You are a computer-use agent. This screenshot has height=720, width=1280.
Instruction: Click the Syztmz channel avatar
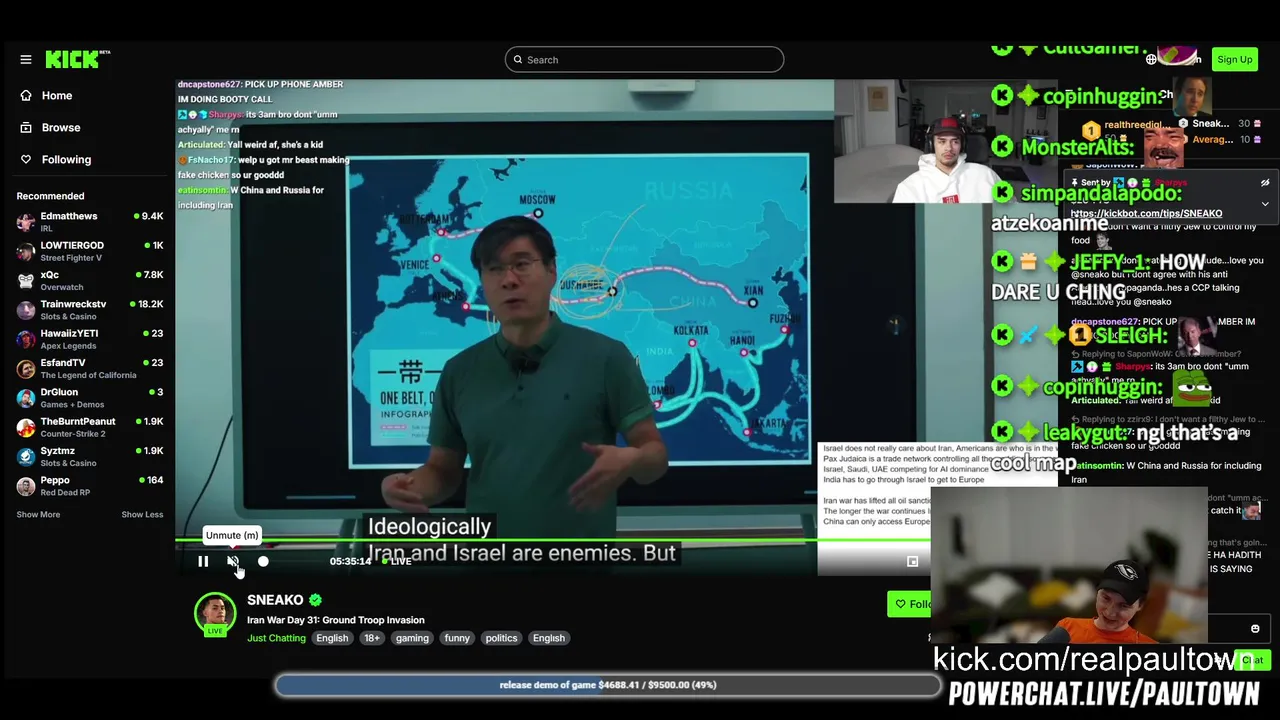pyautogui.click(x=26, y=457)
